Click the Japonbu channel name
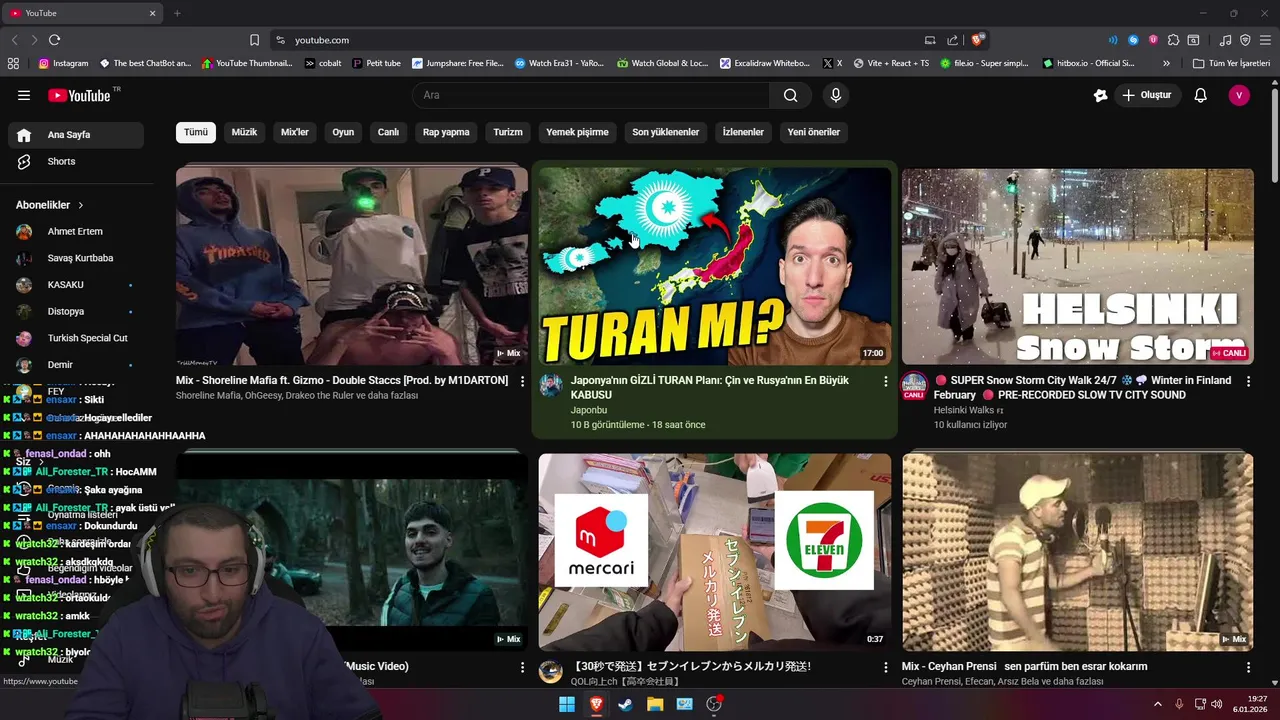This screenshot has width=1280, height=720. tap(589, 410)
